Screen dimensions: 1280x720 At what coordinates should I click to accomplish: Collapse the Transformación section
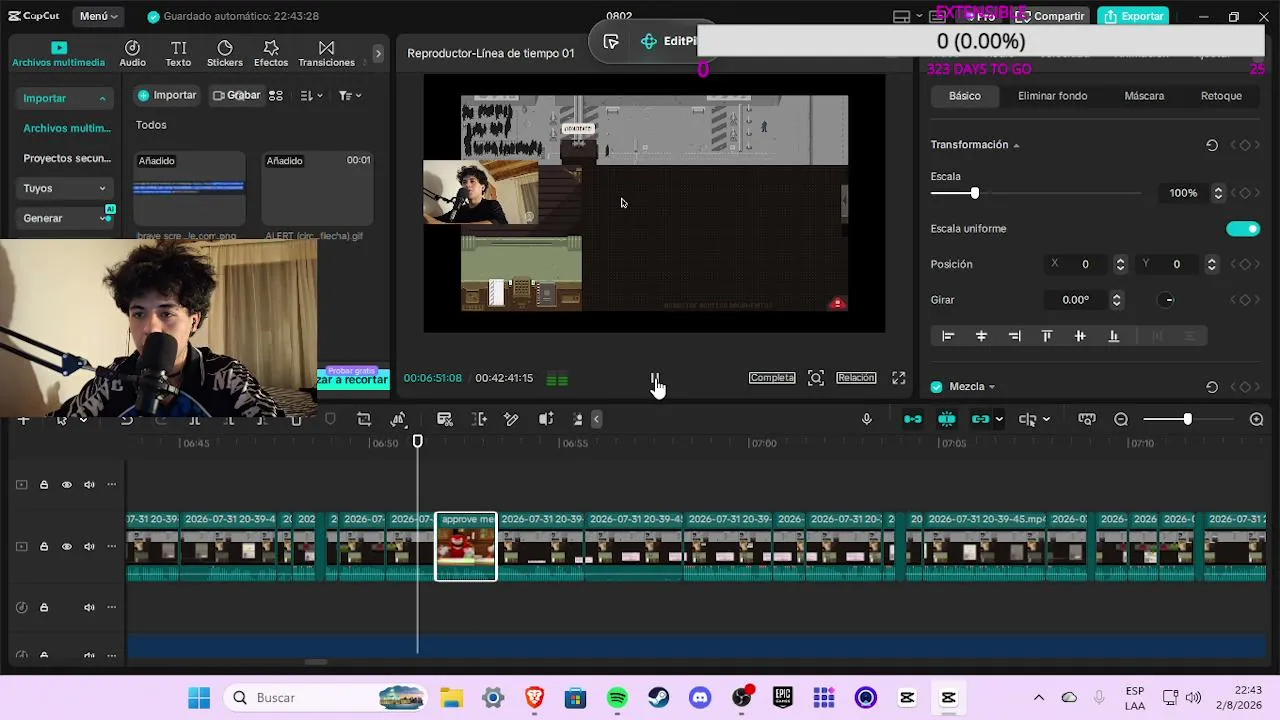(x=1016, y=145)
